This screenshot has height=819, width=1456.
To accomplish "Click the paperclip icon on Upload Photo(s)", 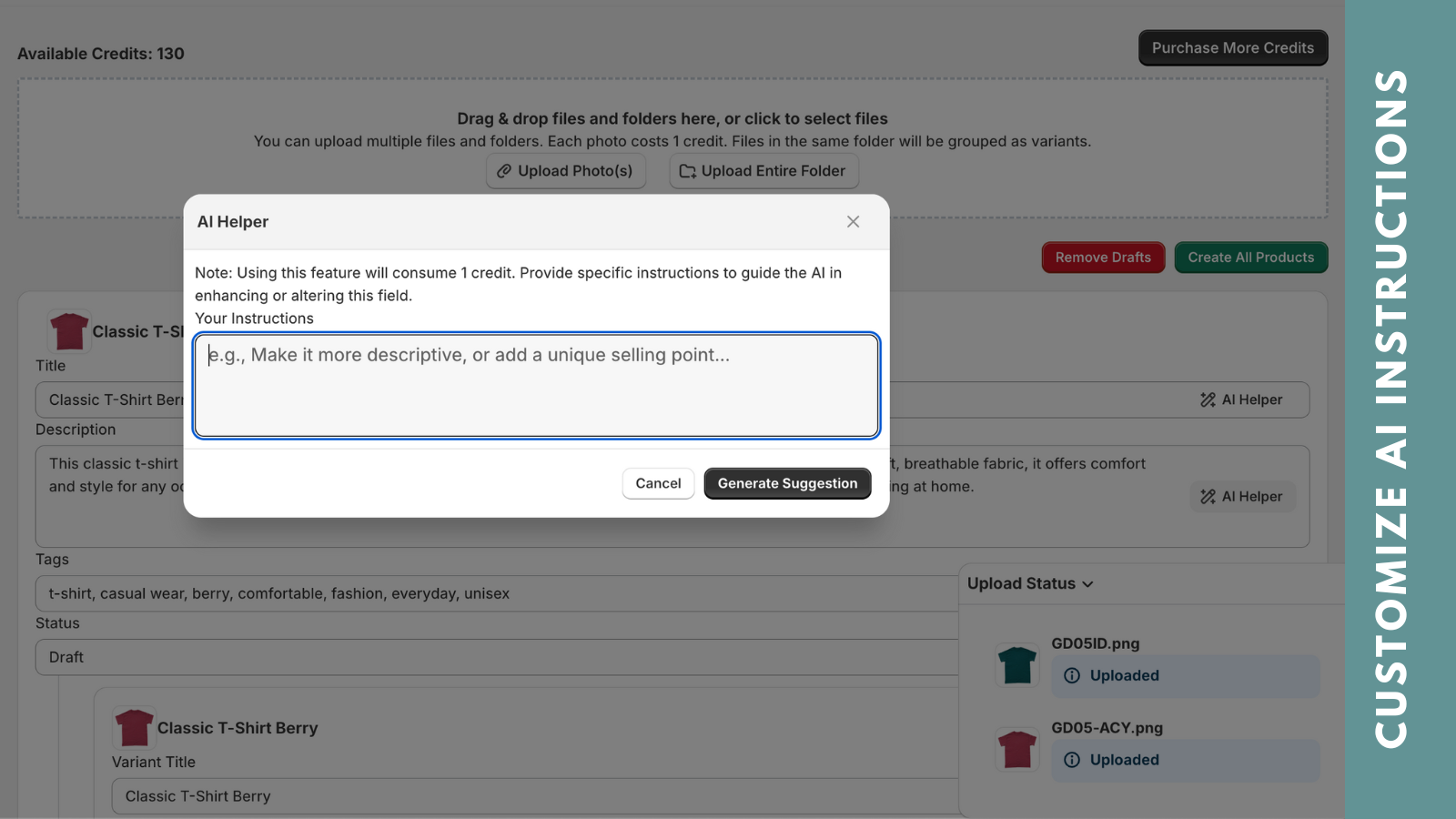I will tap(503, 171).
